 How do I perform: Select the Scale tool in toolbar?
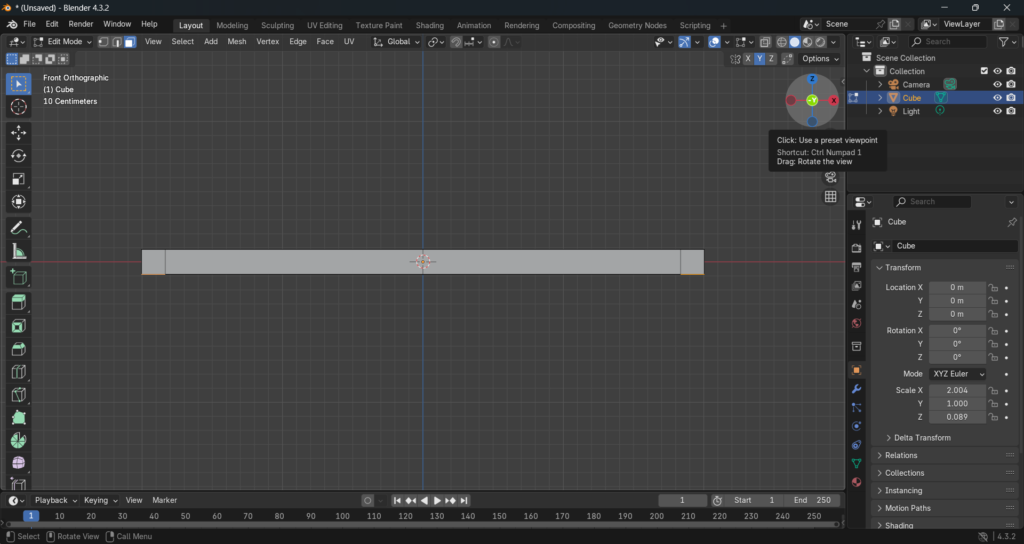point(18,179)
